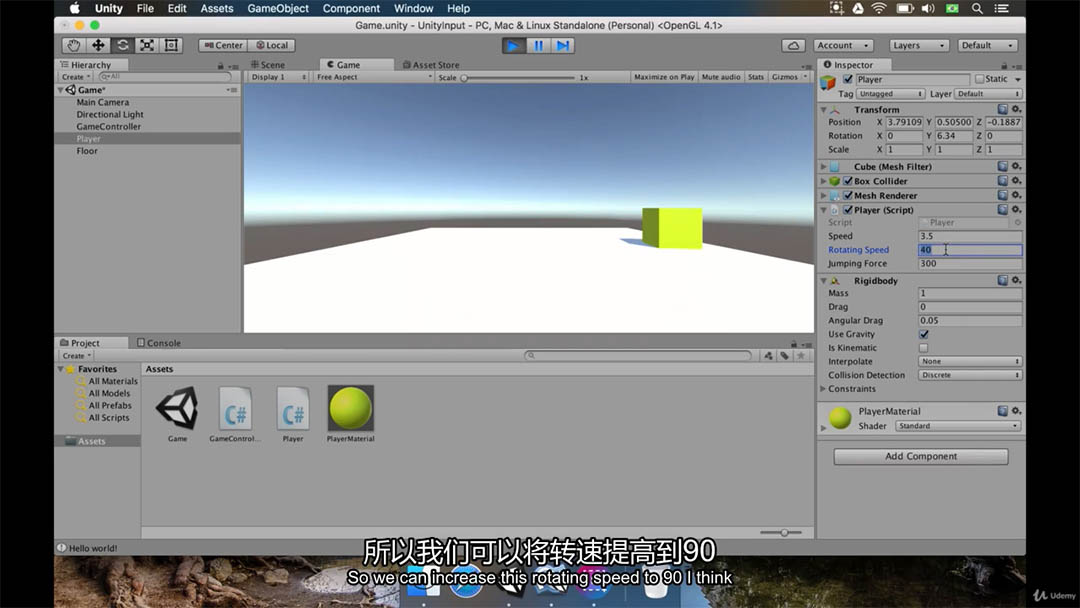Select the Rotate tool
The width and height of the screenshot is (1080, 608).
coord(122,45)
